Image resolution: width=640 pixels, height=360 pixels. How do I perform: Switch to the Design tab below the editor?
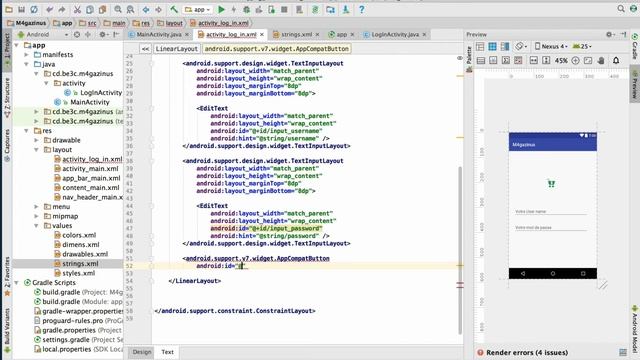142,352
